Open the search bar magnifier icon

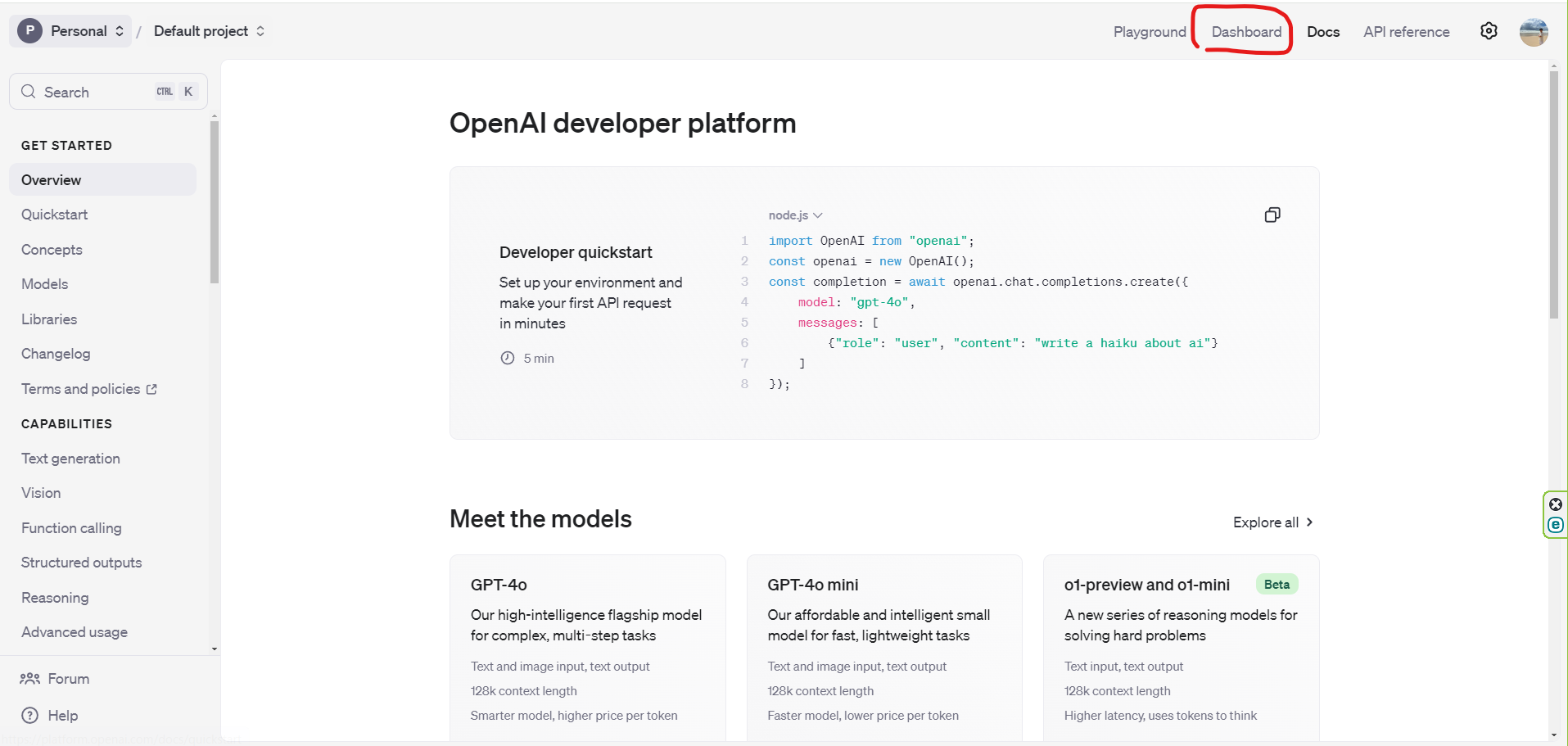click(29, 91)
